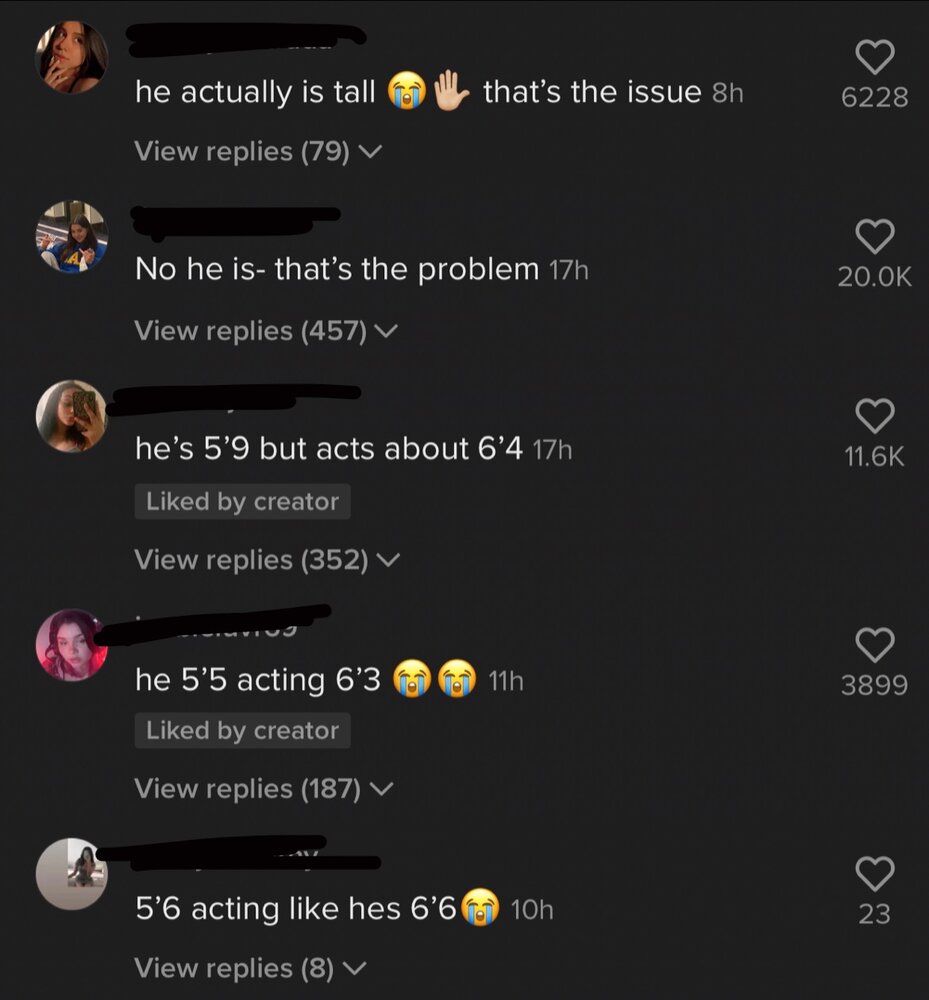Open avatar of "he actually is tall" commenter

coord(72,57)
